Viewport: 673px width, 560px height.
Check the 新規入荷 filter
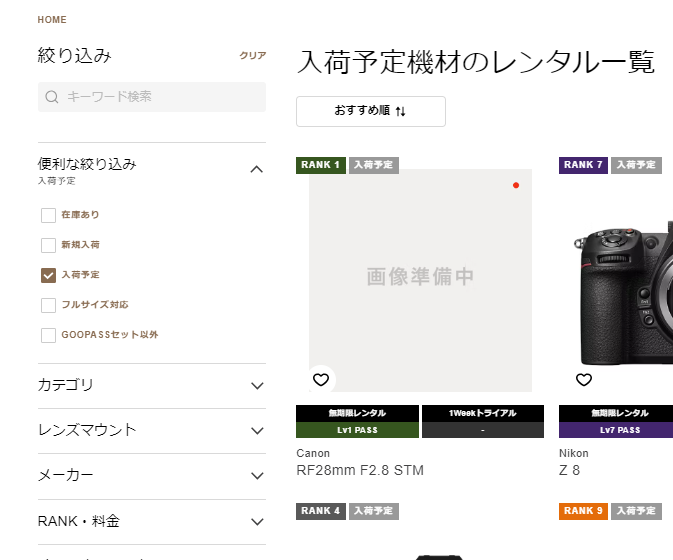pyautogui.click(x=48, y=245)
